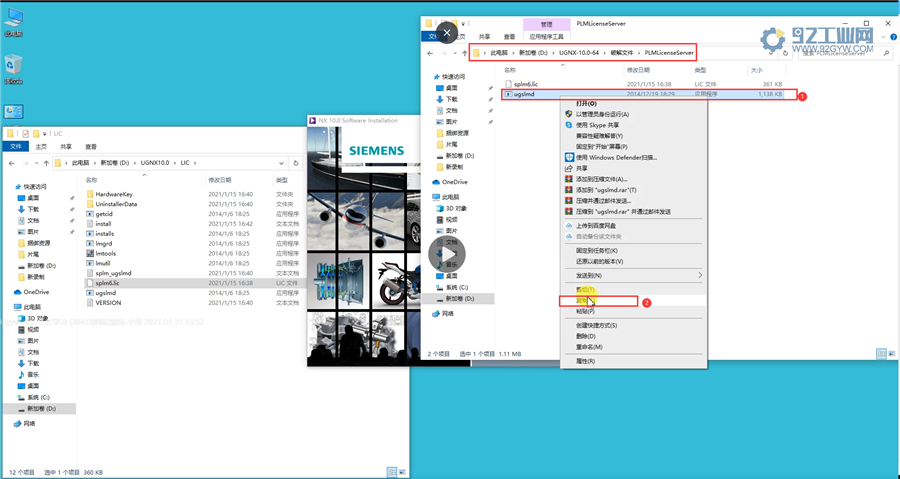
Task: Click the properties checkmark icon in LIC title bar
Action: [25, 134]
